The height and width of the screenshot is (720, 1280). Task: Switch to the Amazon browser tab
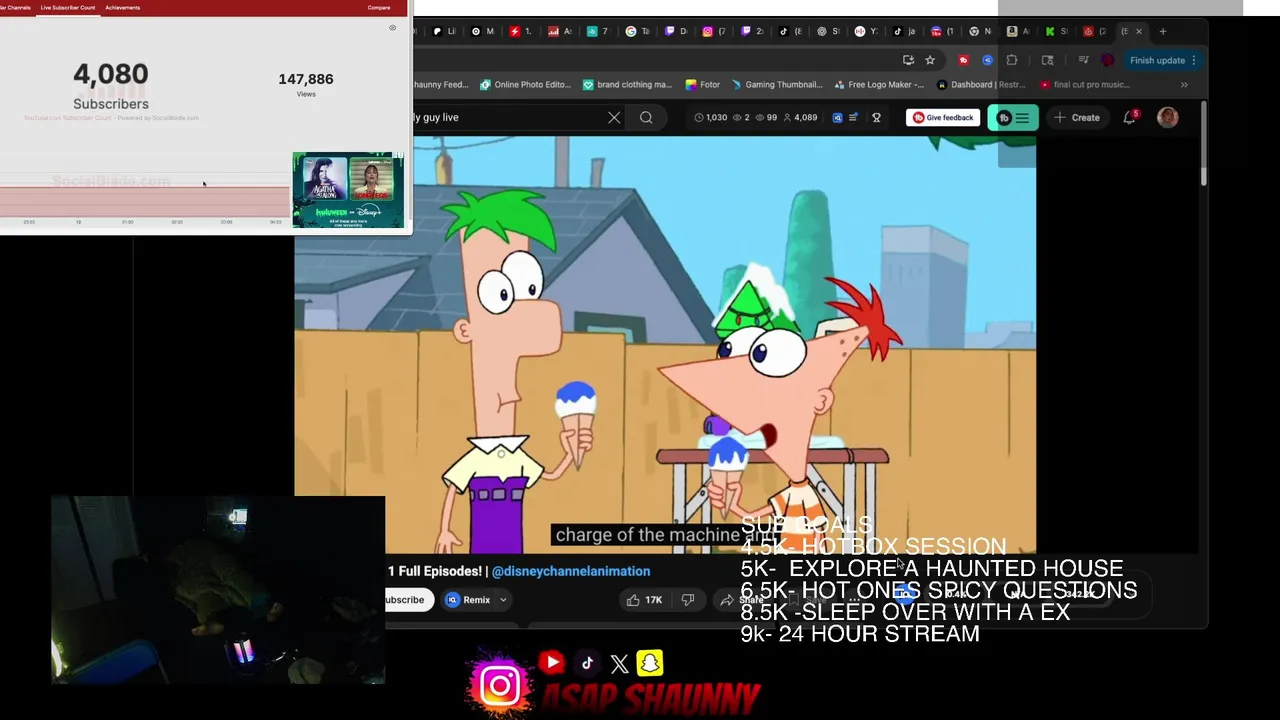pyautogui.click(x=1018, y=31)
